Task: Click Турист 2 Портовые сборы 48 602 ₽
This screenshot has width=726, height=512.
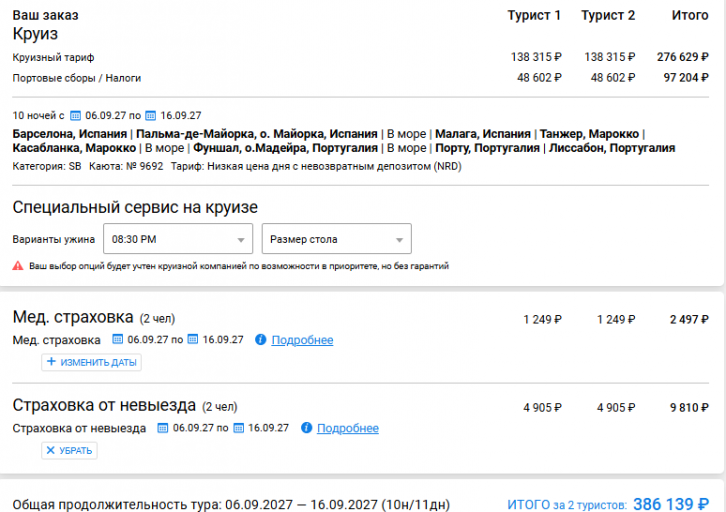Action: 613,77
